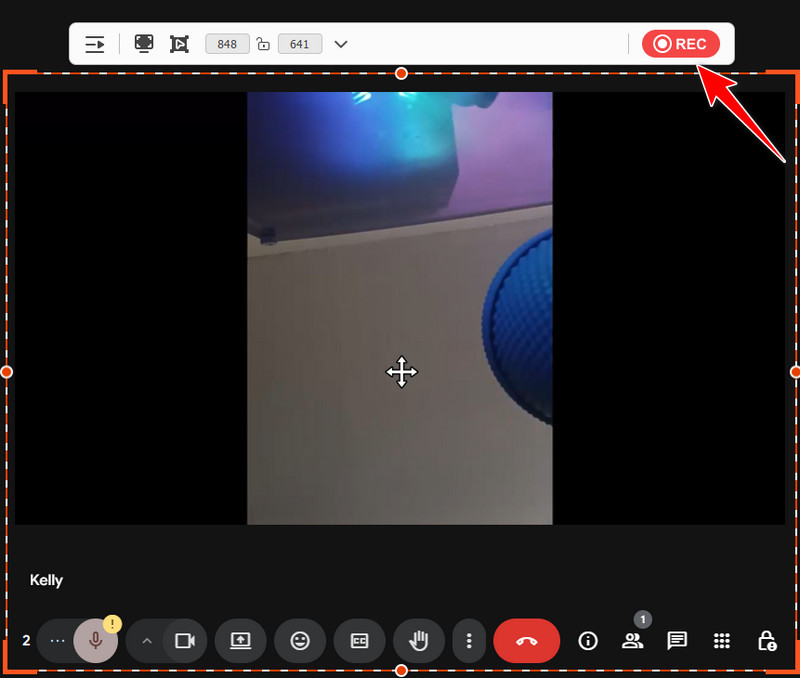The width and height of the screenshot is (800, 678).
Task: Show the participants panel
Action: coord(633,641)
